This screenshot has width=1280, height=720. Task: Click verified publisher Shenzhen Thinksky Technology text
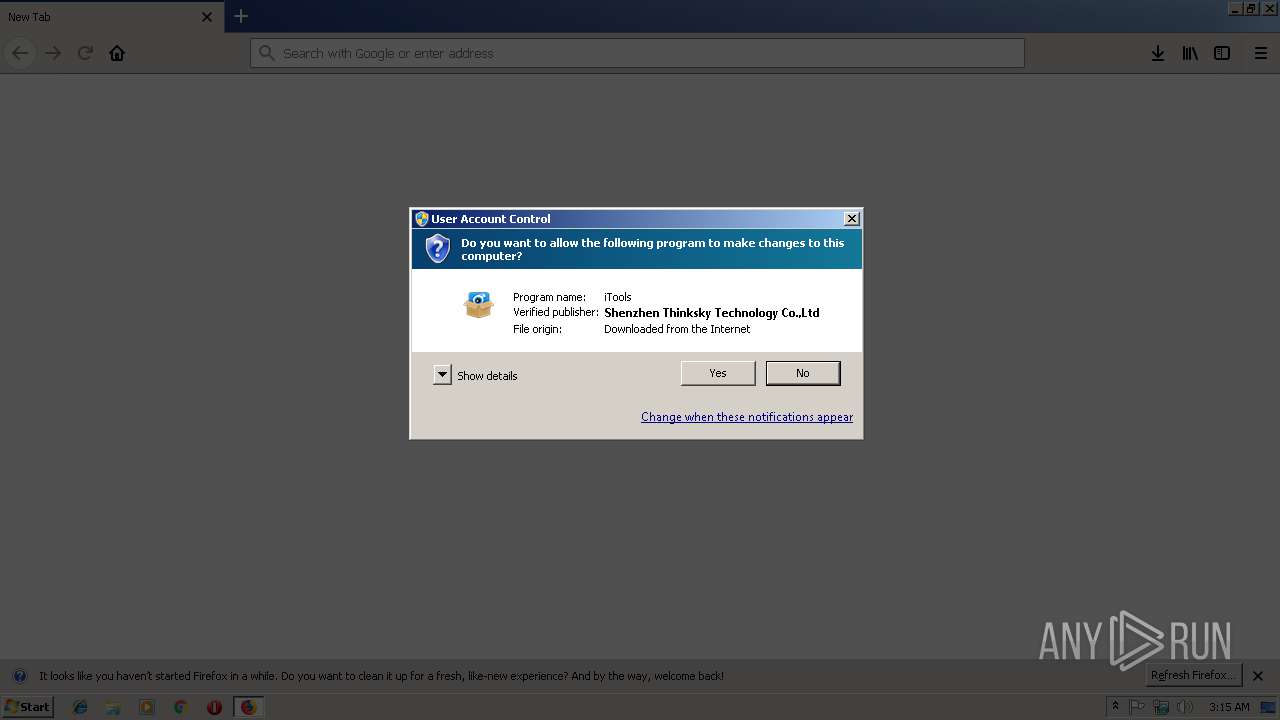tap(712, 313)
